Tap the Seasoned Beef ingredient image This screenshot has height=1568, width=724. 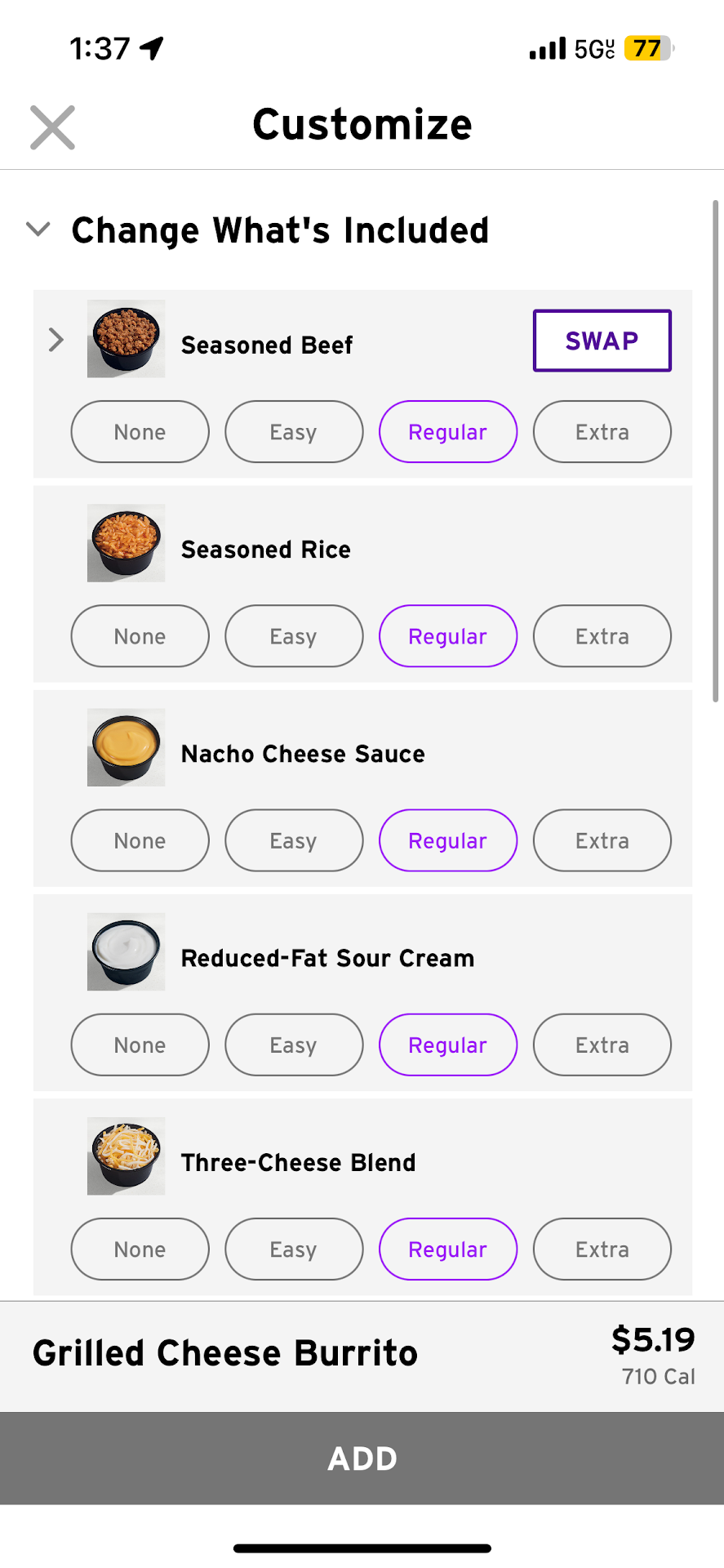click(x=126, y=339)
